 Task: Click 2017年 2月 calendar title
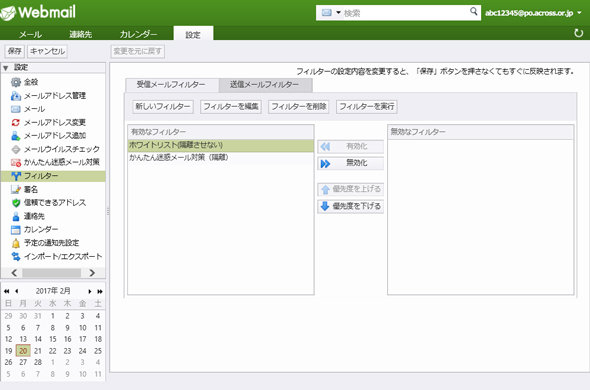[53, 291]
